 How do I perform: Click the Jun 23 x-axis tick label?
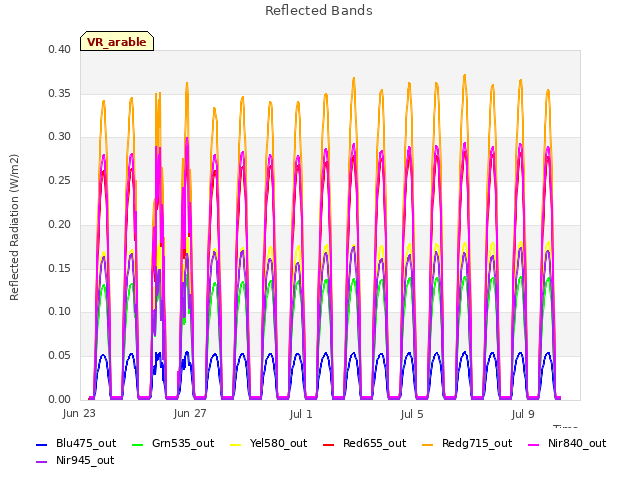click(79, 413)
